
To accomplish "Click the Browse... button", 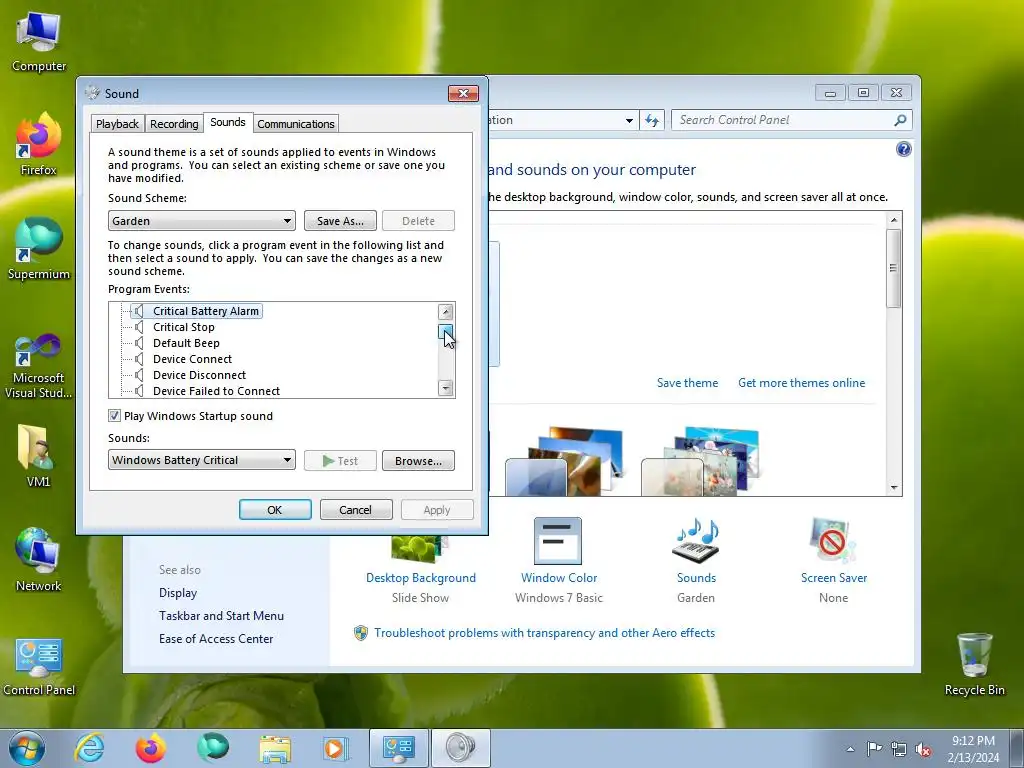I will [418, 460].
